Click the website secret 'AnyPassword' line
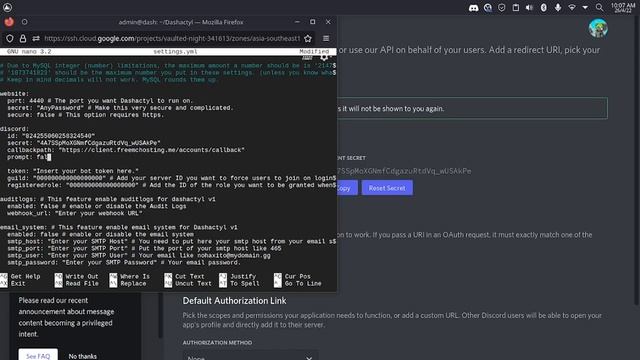The height and width of the screenshot is (360, 640). tap(120, 108)
